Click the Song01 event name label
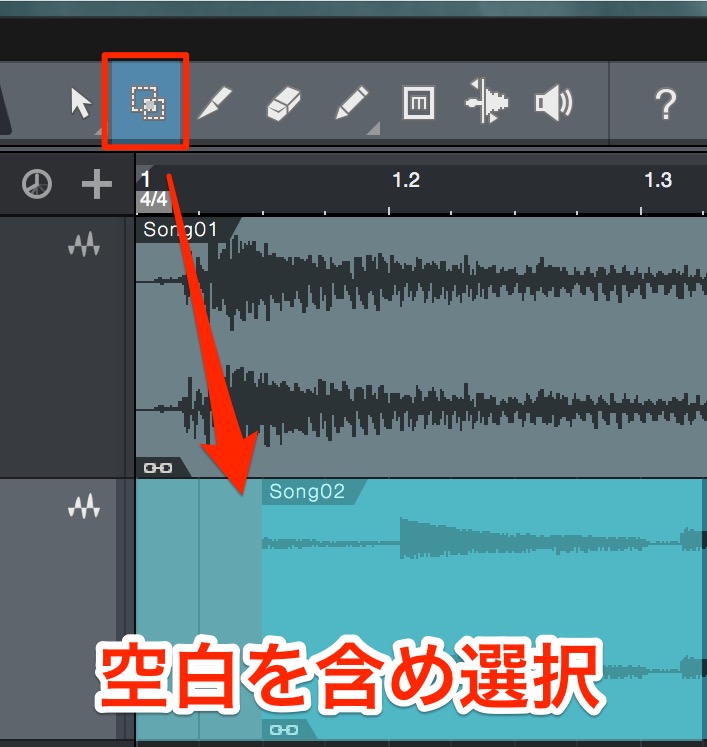The width and height of the screenshot is (707, 747). (180, 230)
